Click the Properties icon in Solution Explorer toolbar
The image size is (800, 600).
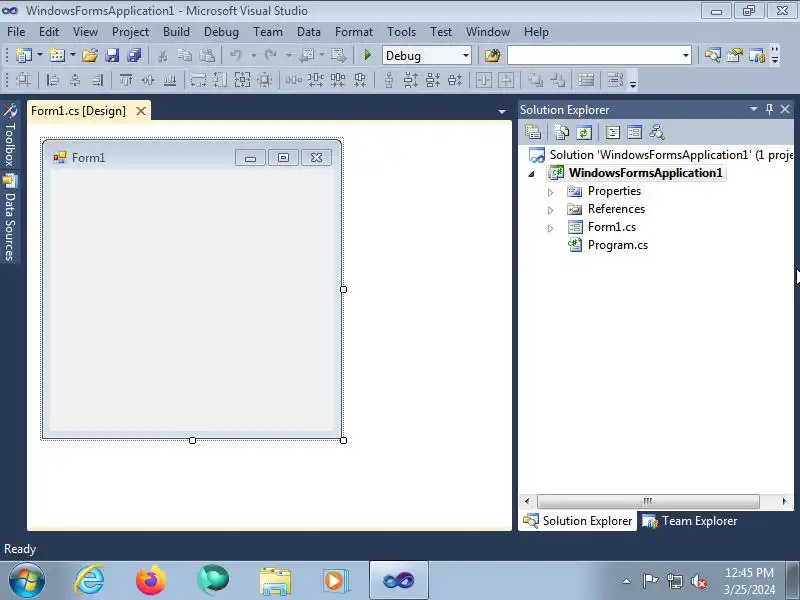[x=533, y=133]
